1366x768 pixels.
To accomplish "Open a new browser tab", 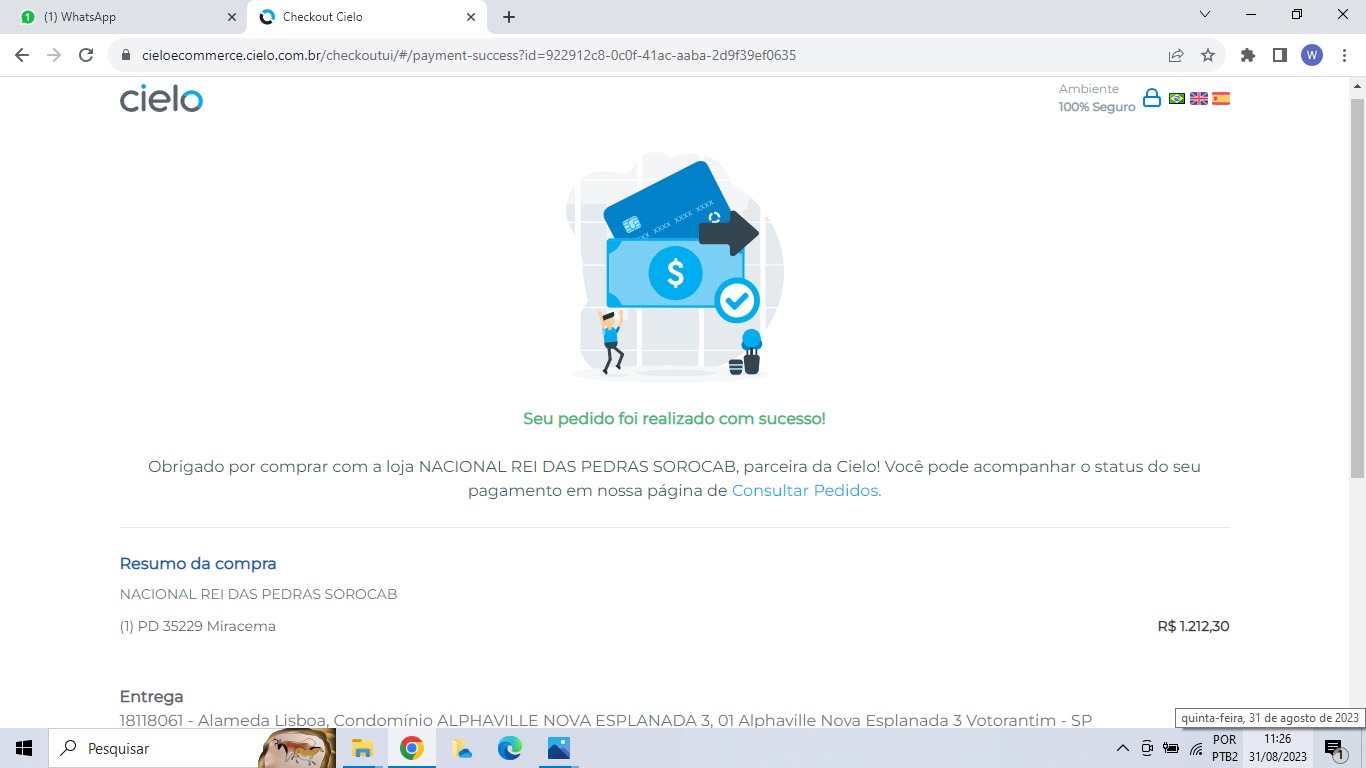I will pyautogui.click(x=509, y=17).
